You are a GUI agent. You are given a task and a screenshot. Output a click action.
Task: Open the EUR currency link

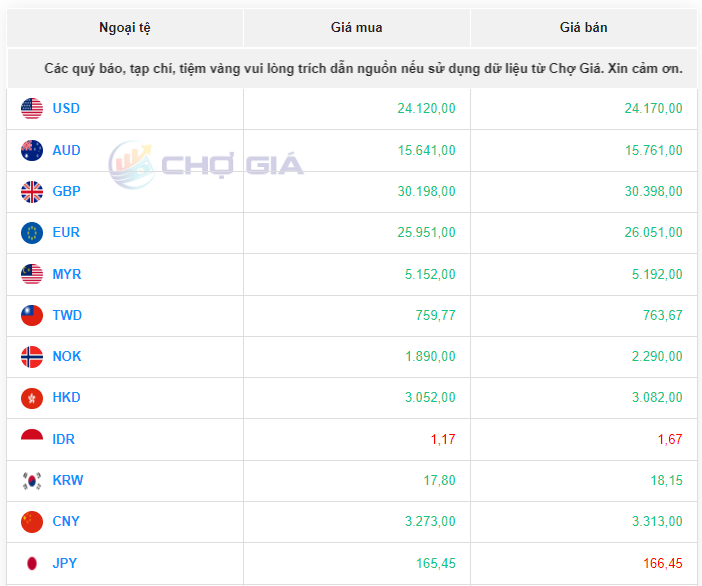(x=66, y=233)
